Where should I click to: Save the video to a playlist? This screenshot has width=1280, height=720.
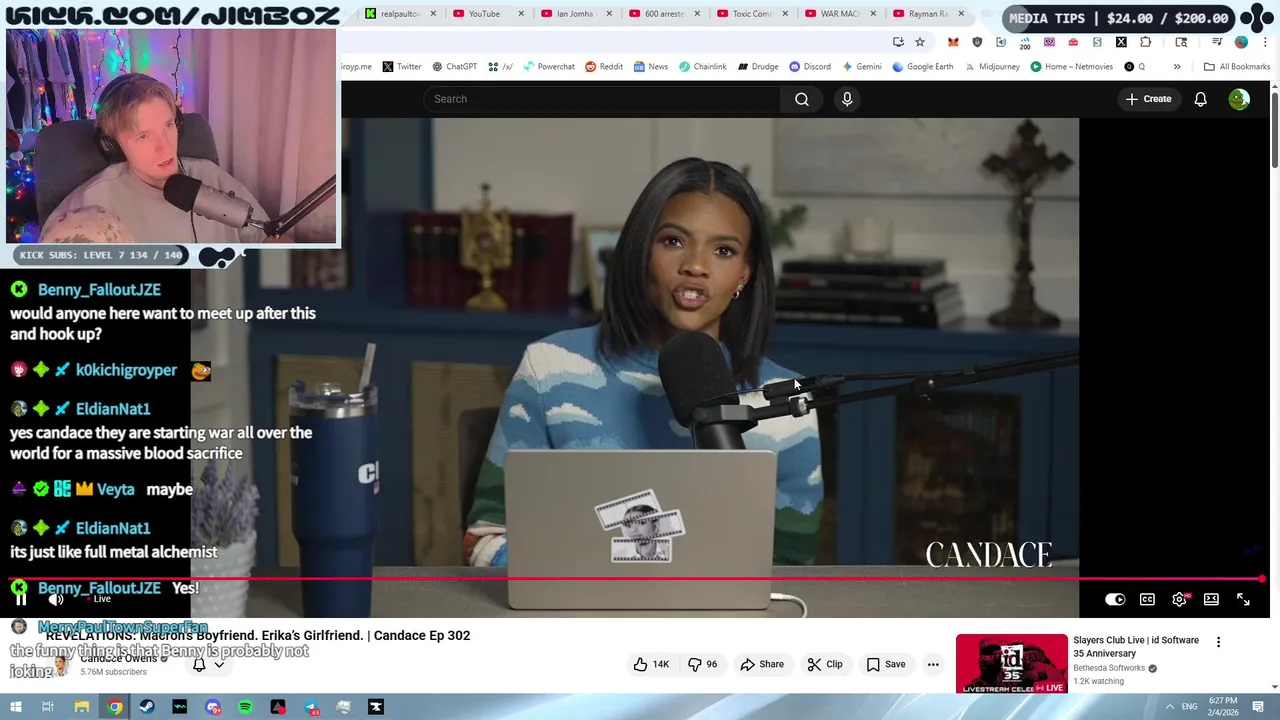tap(886, 664)
